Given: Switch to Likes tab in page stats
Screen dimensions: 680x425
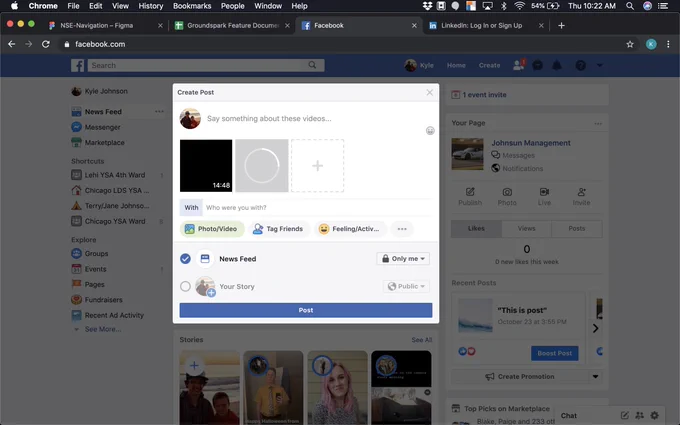Looking at the screenshot, I should tap(476, 229).
